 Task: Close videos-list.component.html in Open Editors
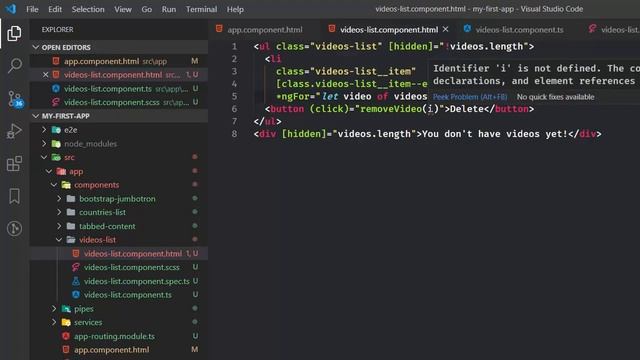click(45, 75)
